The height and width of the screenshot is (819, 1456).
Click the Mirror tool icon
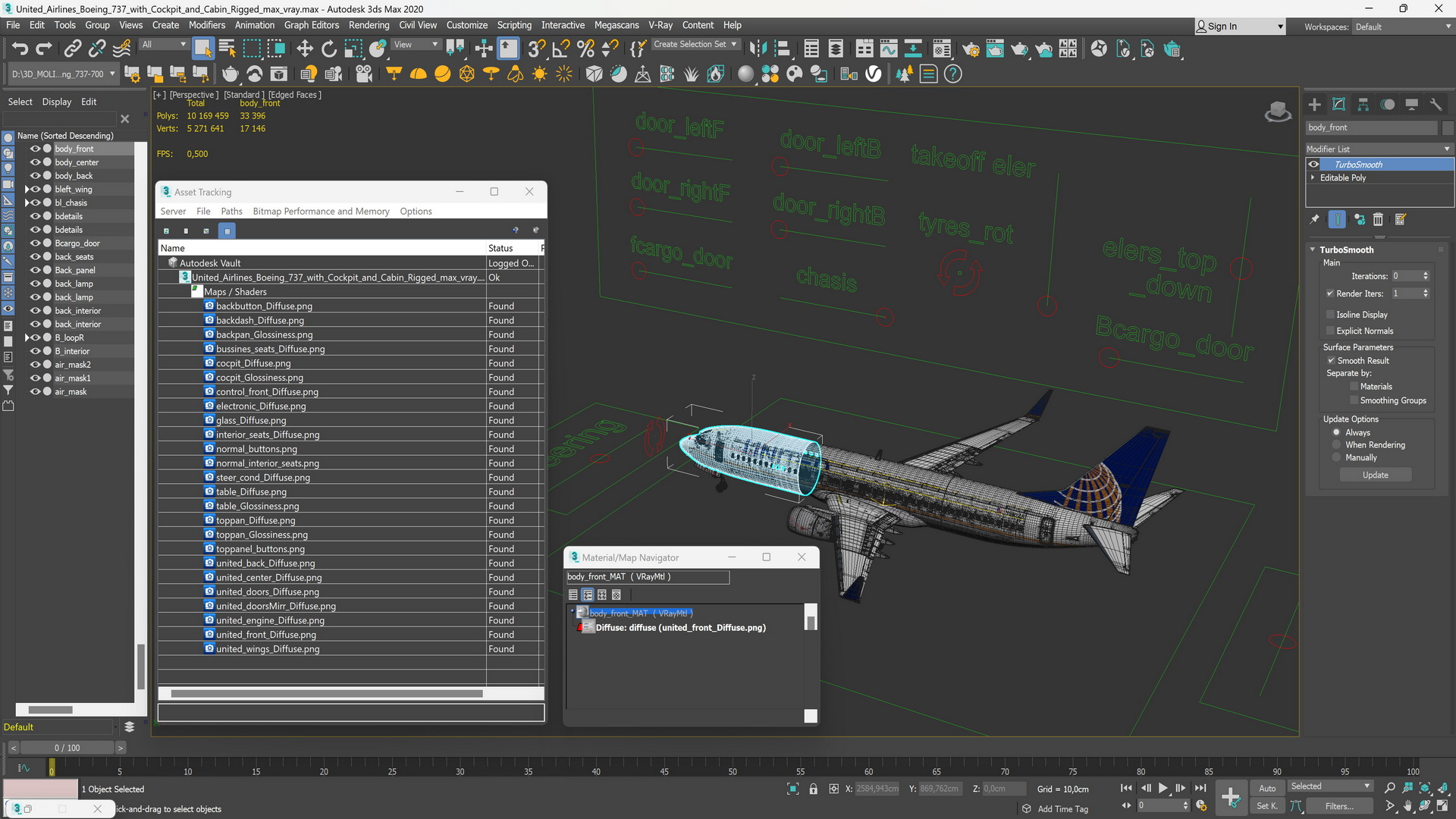click(x=758, y=49)
